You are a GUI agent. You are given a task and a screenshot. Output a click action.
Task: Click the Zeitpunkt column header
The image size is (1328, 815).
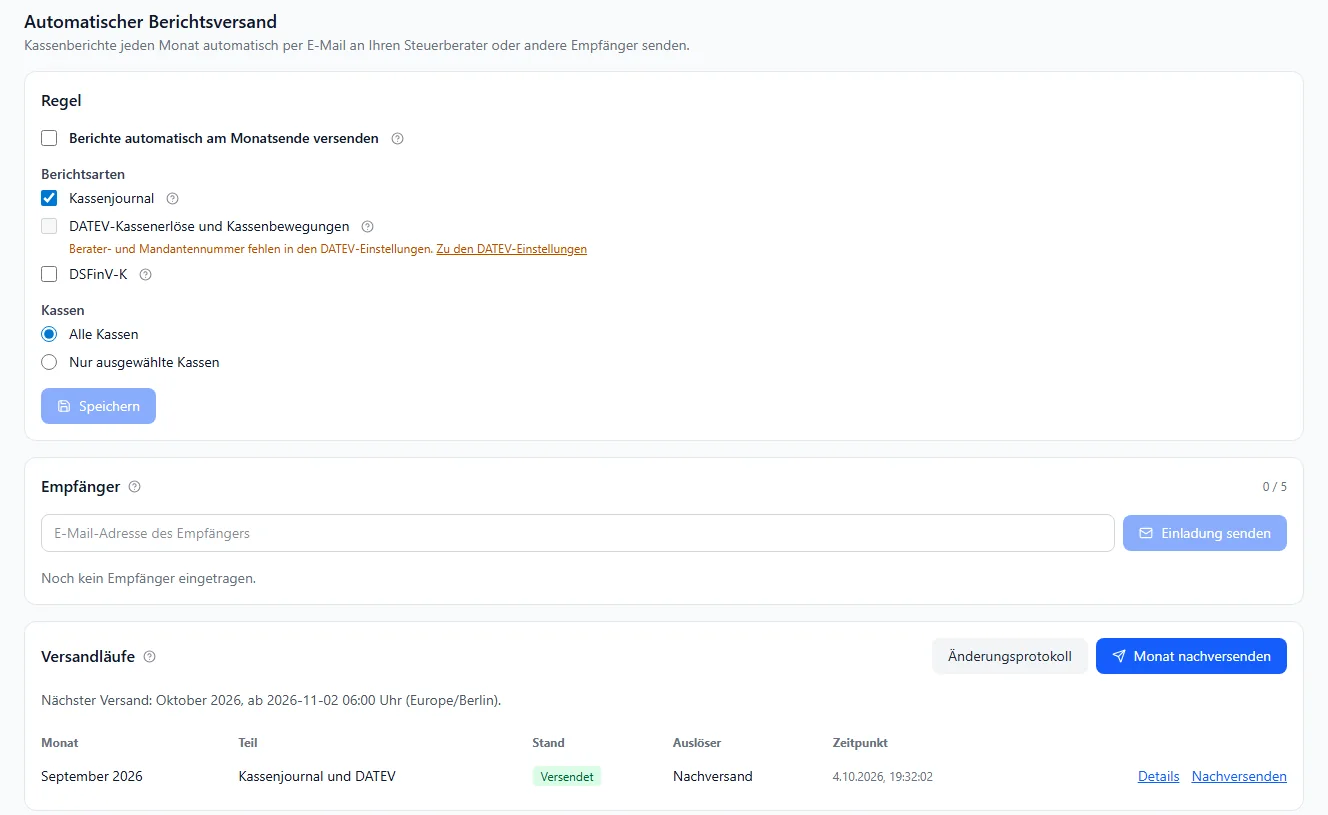coord(860,743)
